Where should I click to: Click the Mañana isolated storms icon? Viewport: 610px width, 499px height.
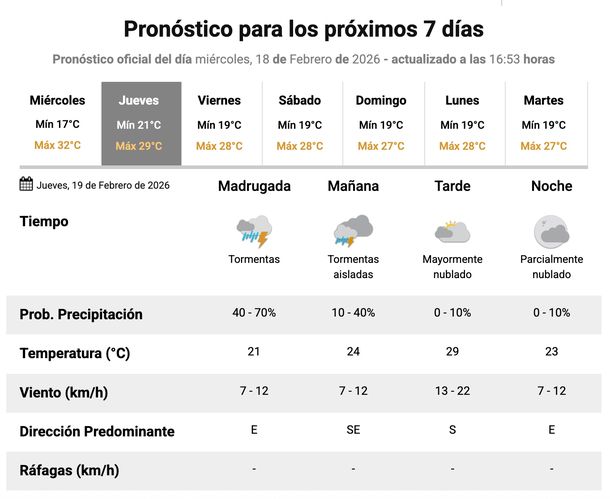pos(353,231)
